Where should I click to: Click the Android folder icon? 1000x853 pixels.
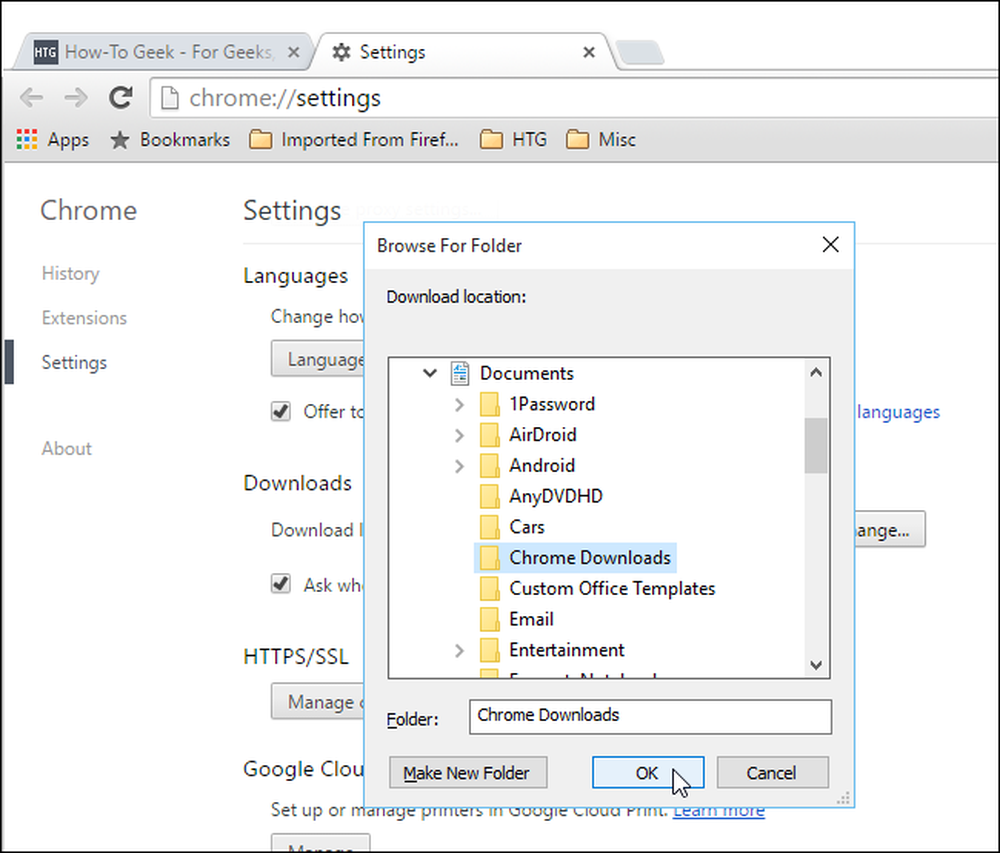[489, 465]
